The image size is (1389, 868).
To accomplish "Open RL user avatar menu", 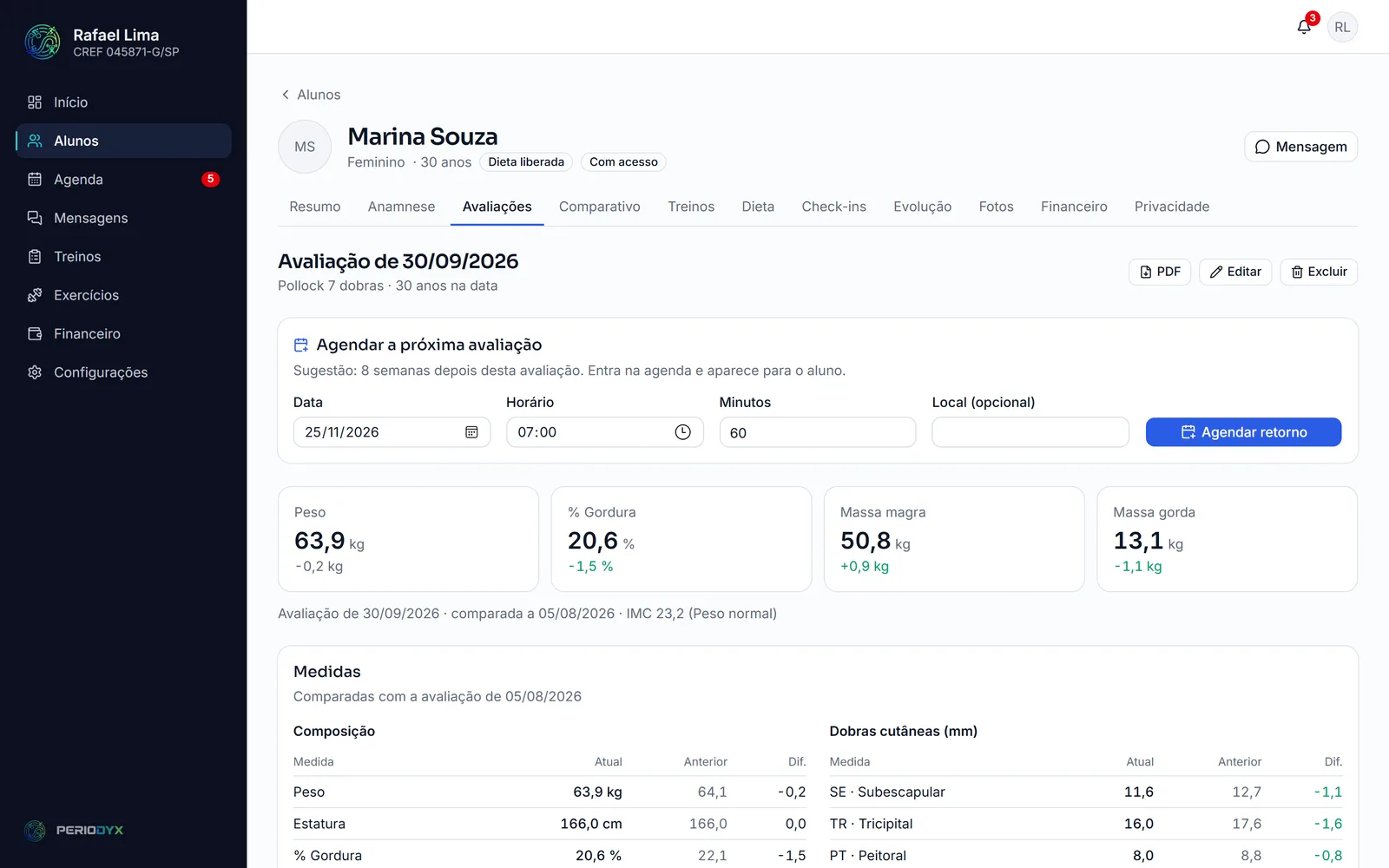I will pyautogui.click(x=1342, y=27).
